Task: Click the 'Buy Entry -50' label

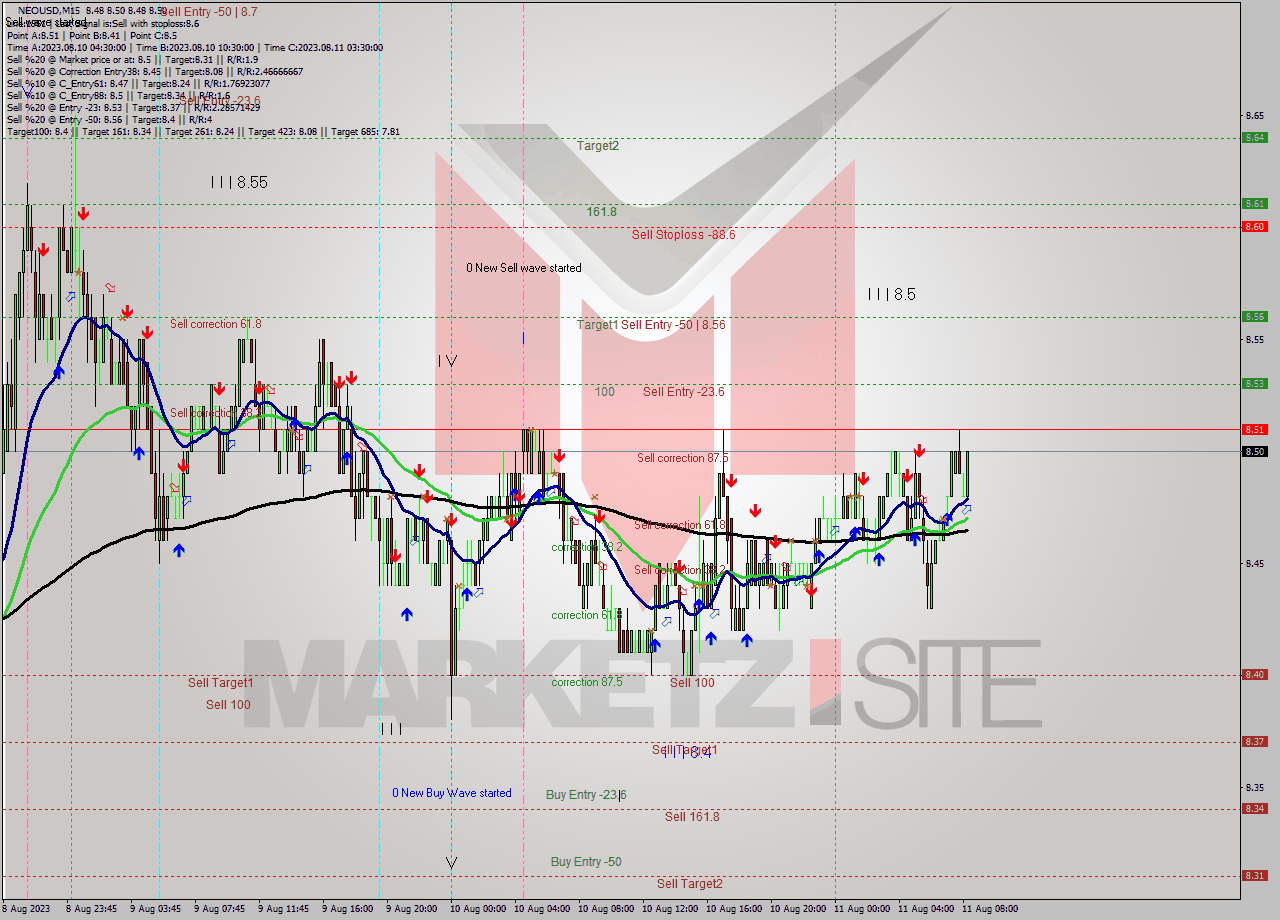Action: (586, 862)
